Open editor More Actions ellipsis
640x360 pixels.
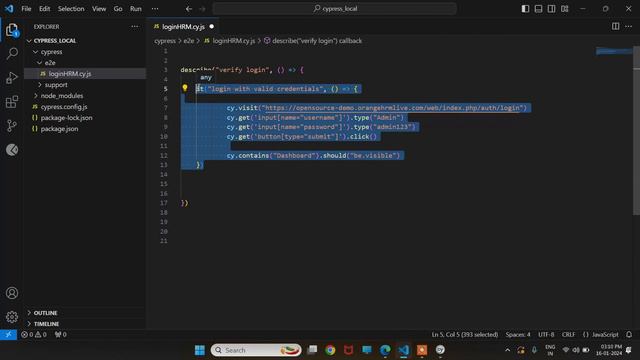[629, 27]
